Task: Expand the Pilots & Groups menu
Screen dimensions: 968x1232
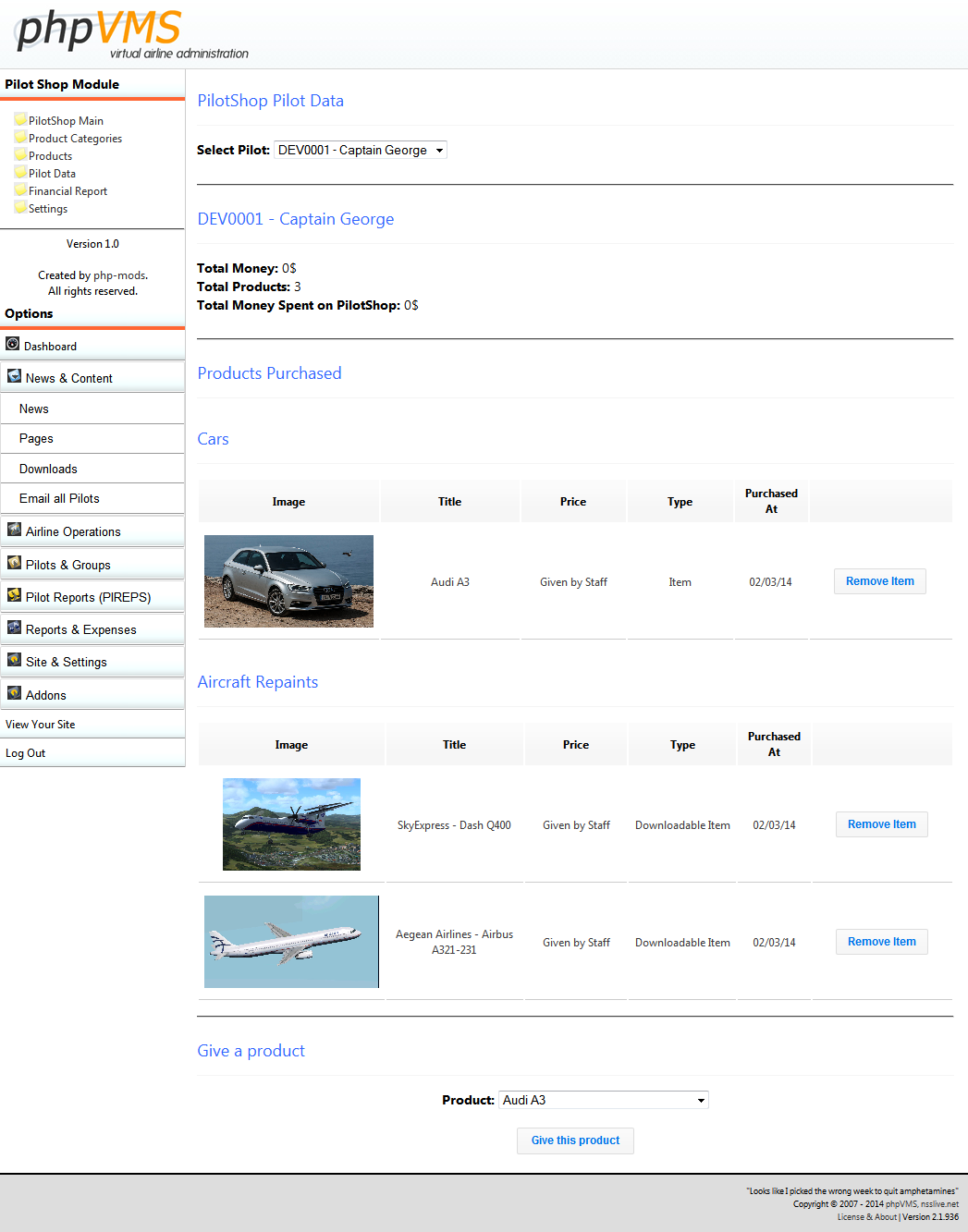Action: tap(92, 565)
